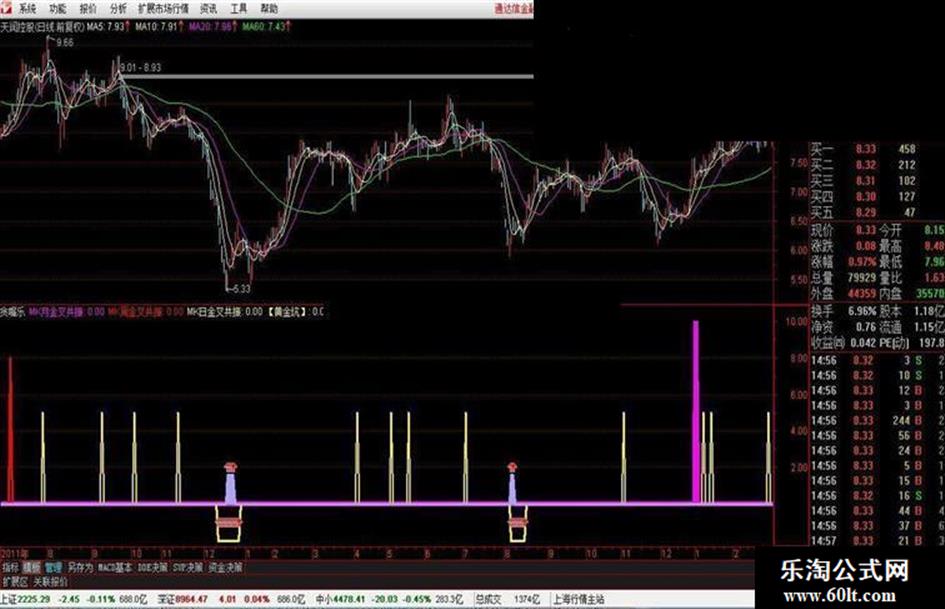Click the red app logo icon in the menu bar
The width and height of the screenshot is (945, 609).
click(x=5, y=7)
